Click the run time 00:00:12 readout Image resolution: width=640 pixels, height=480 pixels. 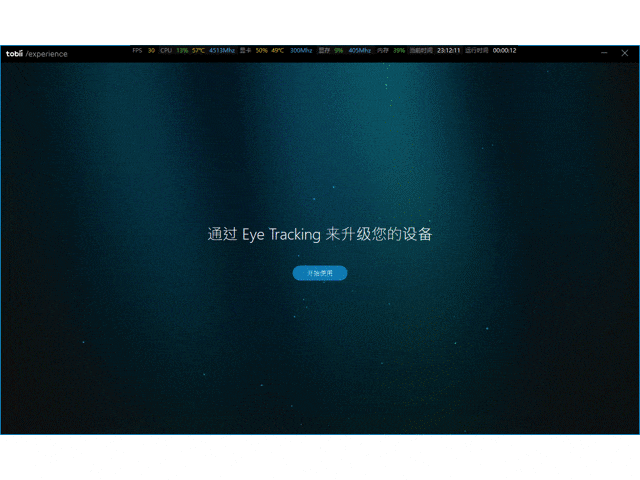point(504,51)
